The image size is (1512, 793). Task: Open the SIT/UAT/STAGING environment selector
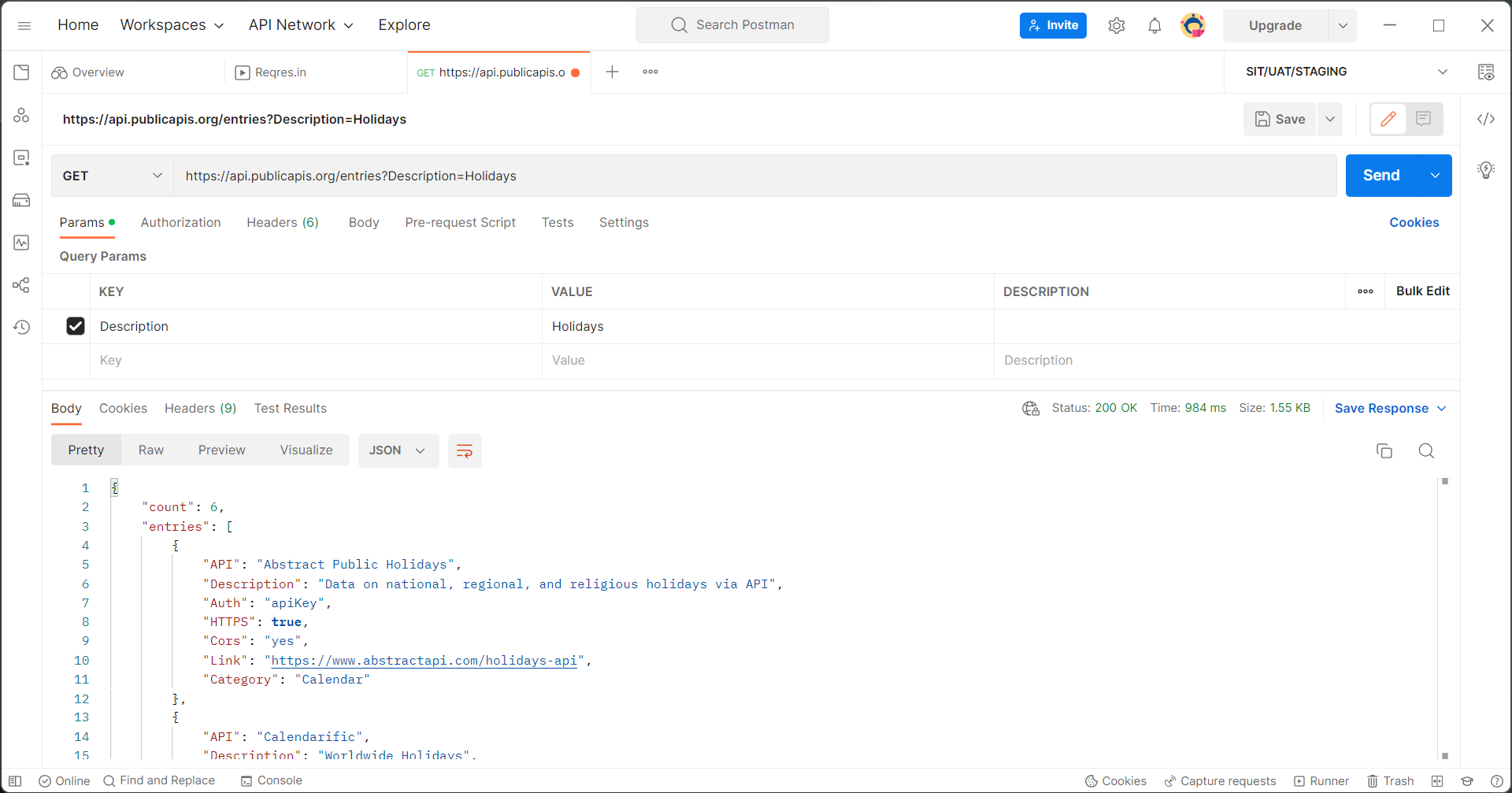(x=1347, y=72)
